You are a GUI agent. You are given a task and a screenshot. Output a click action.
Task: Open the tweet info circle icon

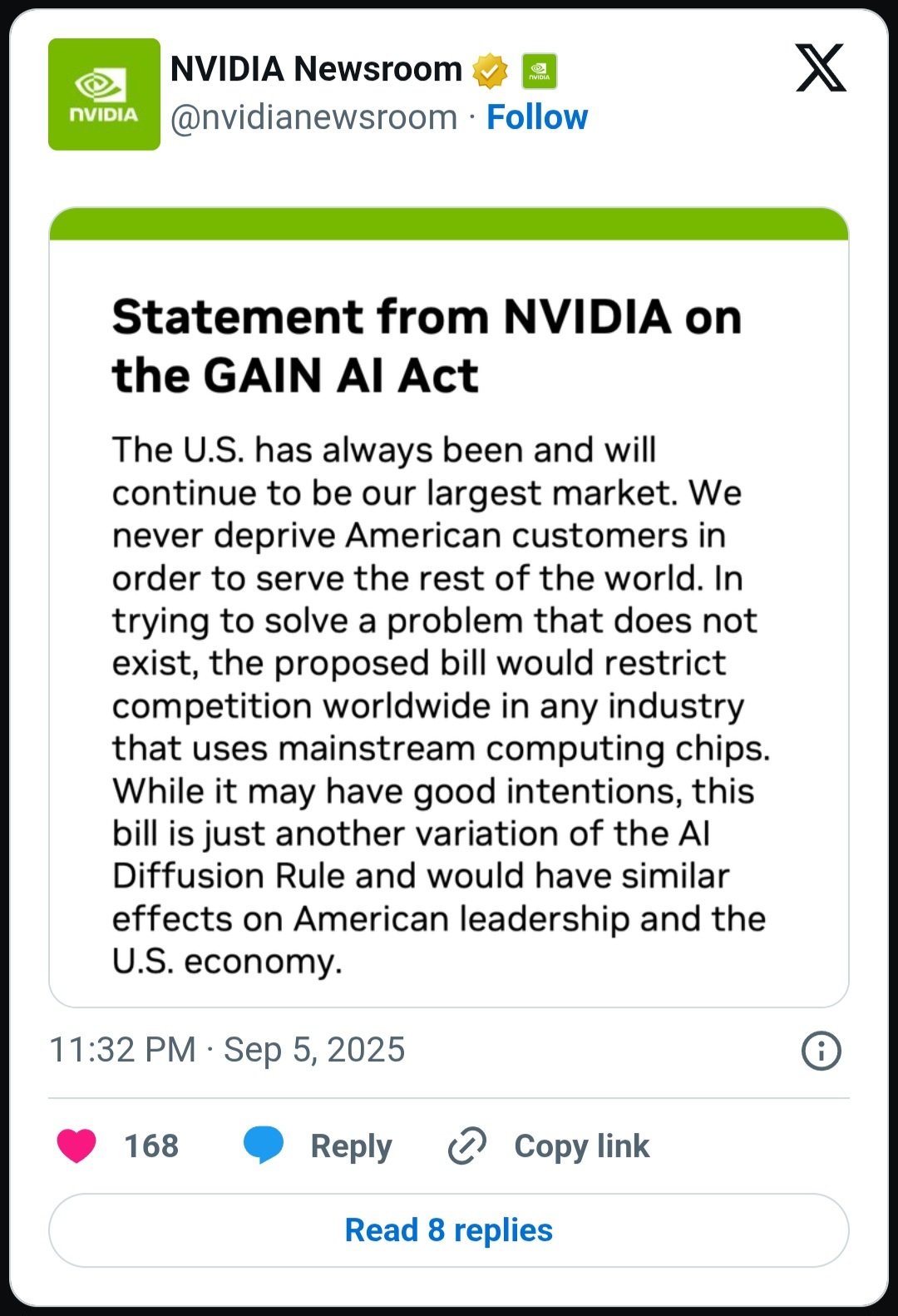click(822, 1051)
